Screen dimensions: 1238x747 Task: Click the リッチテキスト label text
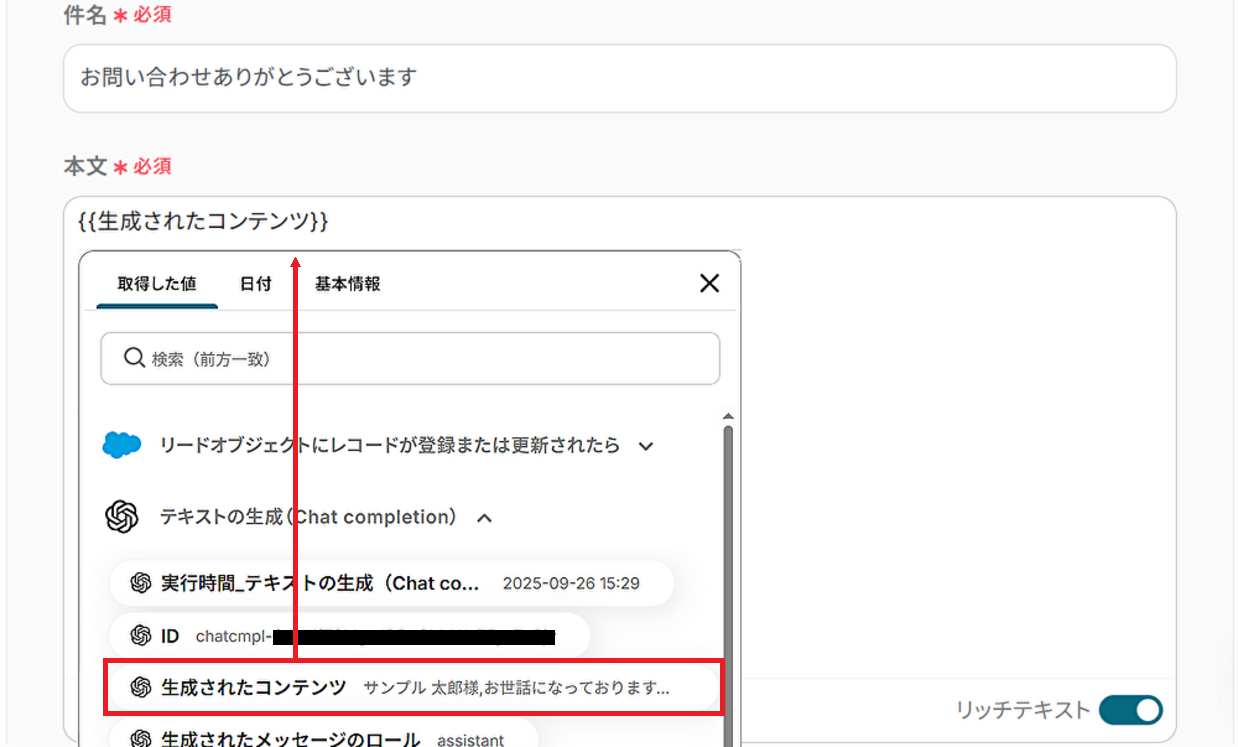pyautogui.click(x=1023, y=710)
